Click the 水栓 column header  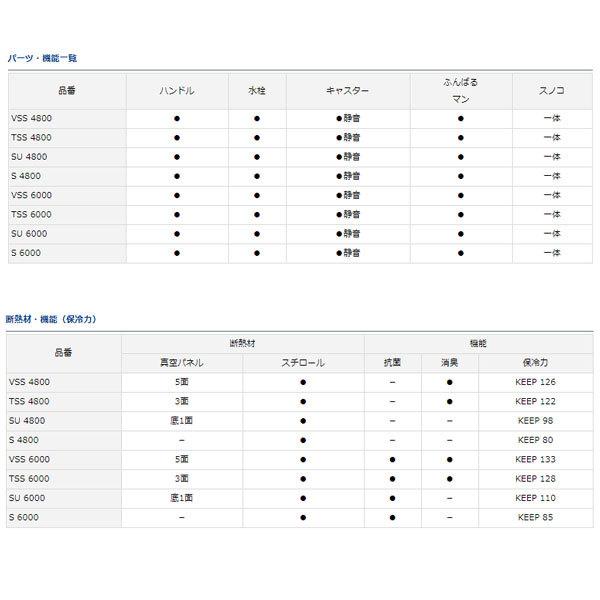[x=256, y=90]
